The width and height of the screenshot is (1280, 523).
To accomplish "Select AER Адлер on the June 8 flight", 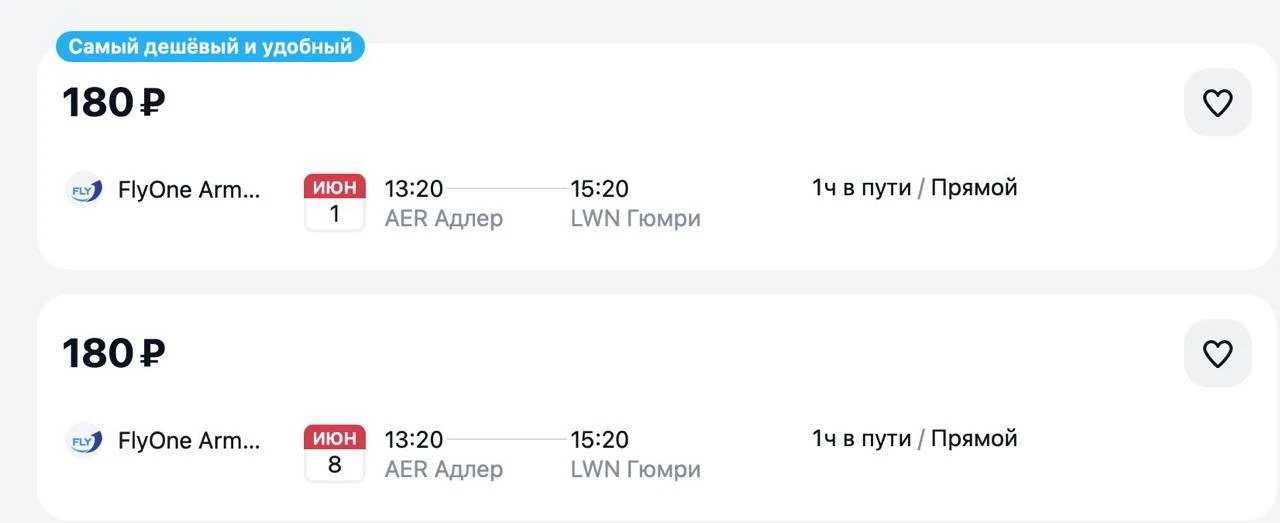I will 443,469.
